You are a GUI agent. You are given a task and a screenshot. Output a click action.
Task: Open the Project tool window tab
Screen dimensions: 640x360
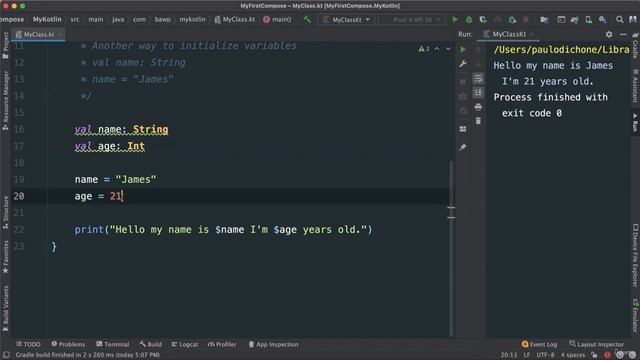pos(5,45)
